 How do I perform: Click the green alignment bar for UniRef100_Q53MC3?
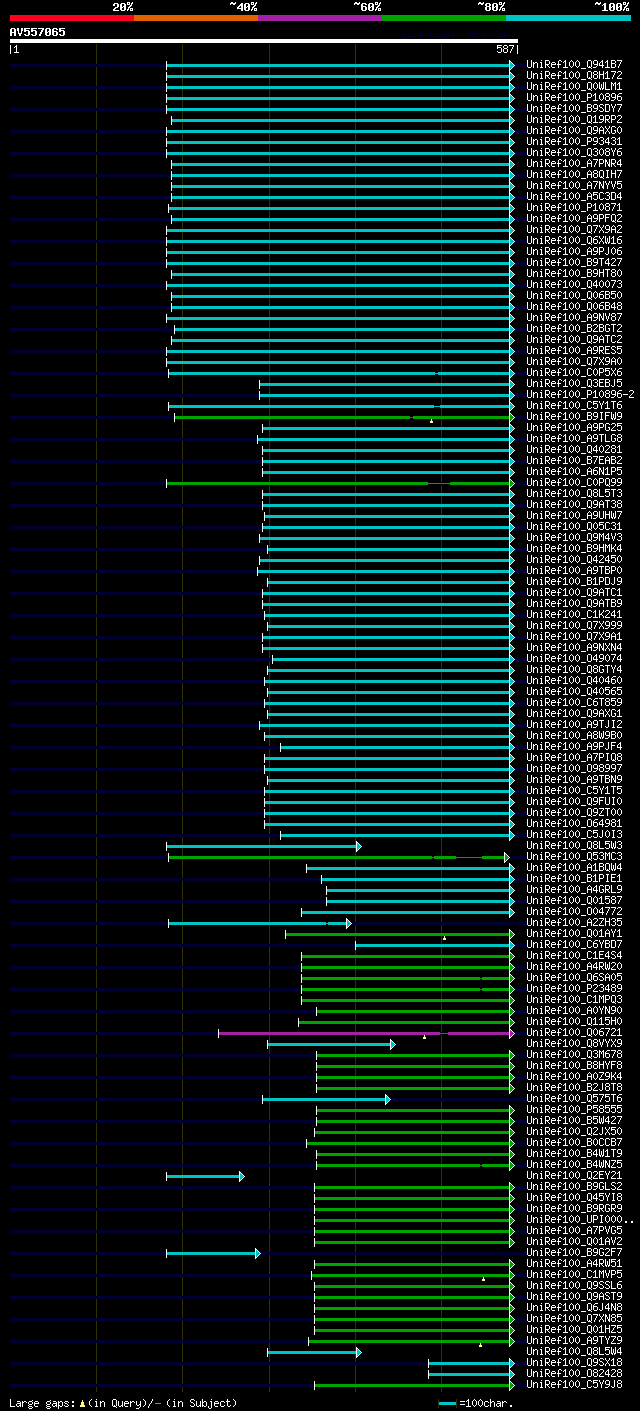[338, 857]
